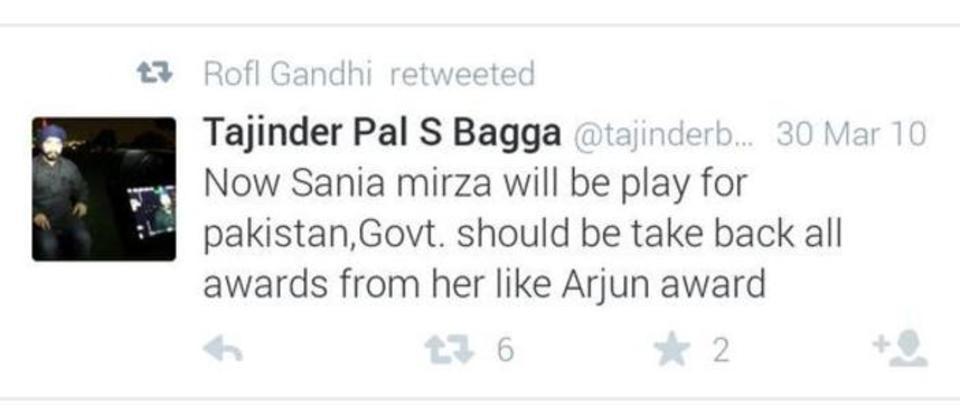
Task: Click 'should be take back all' text line
Action: point(650,235)
